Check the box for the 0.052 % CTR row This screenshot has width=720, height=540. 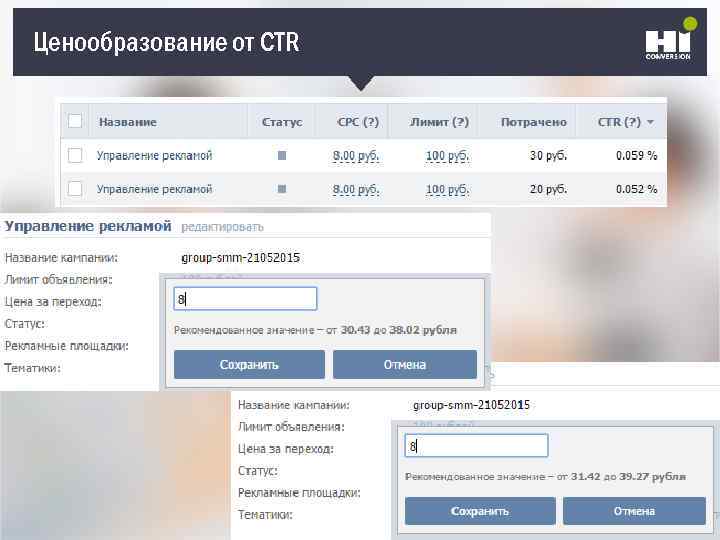pyautogui.click(x=75, y=189)
